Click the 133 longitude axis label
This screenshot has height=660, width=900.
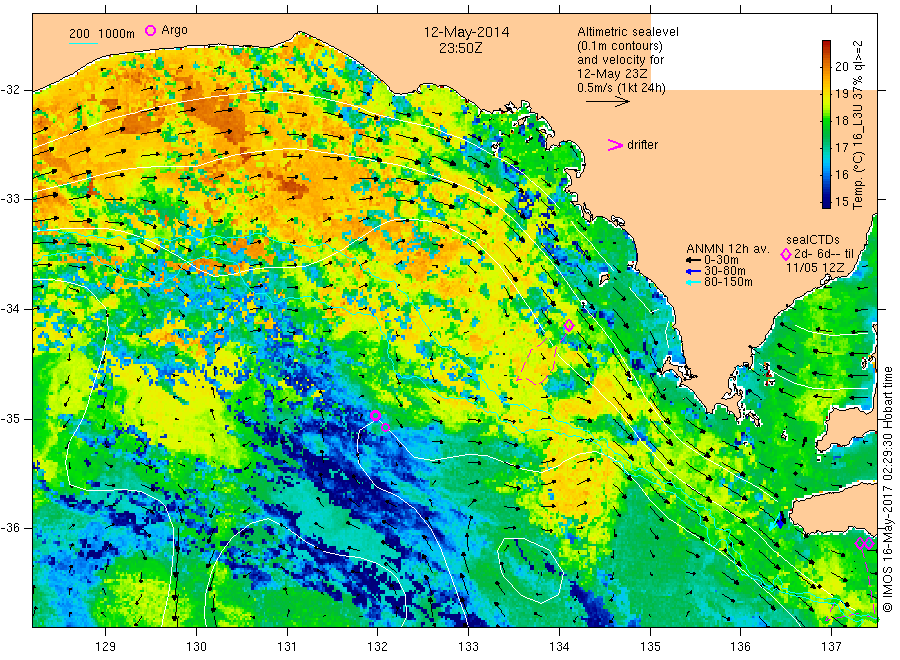(x=468, y=647)
